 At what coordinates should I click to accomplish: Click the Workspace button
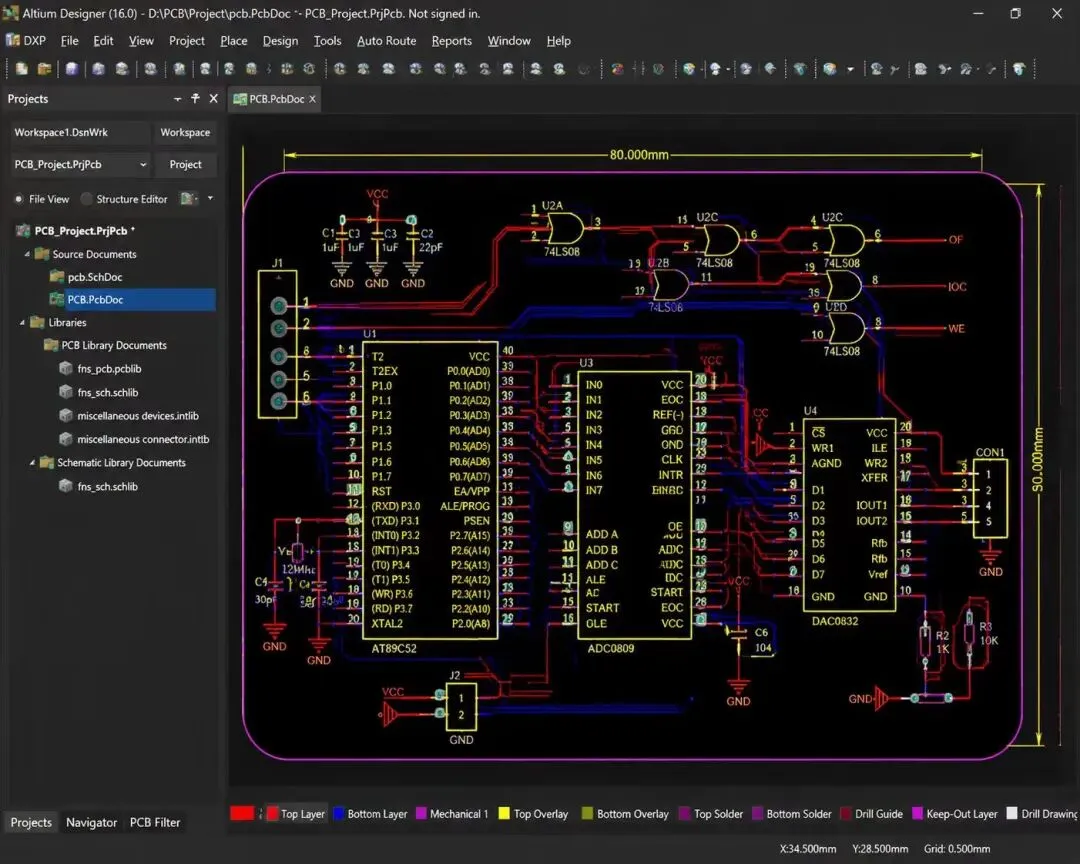[x=185, y=132]
